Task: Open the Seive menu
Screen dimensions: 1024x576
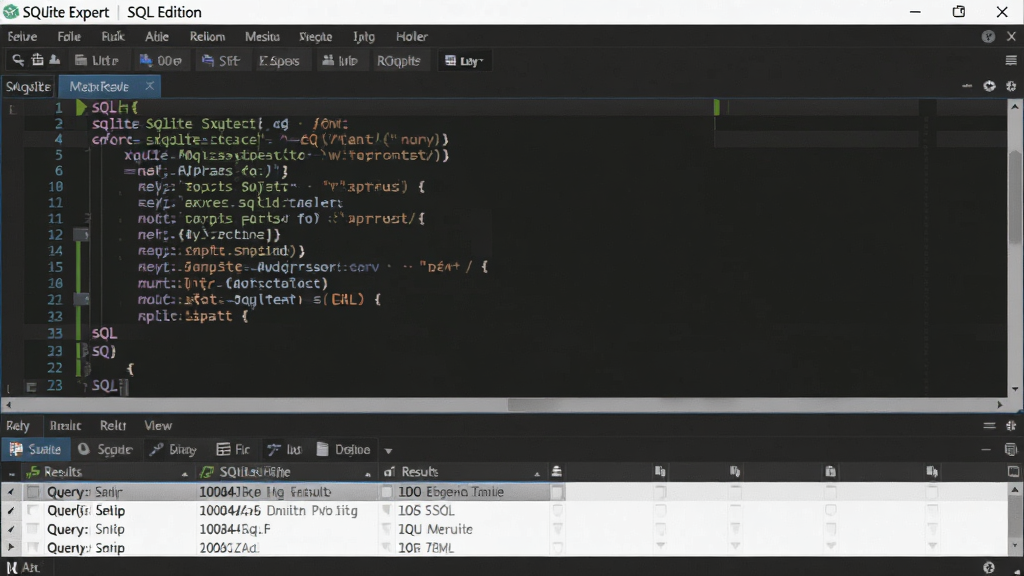Action: point(22,37)
